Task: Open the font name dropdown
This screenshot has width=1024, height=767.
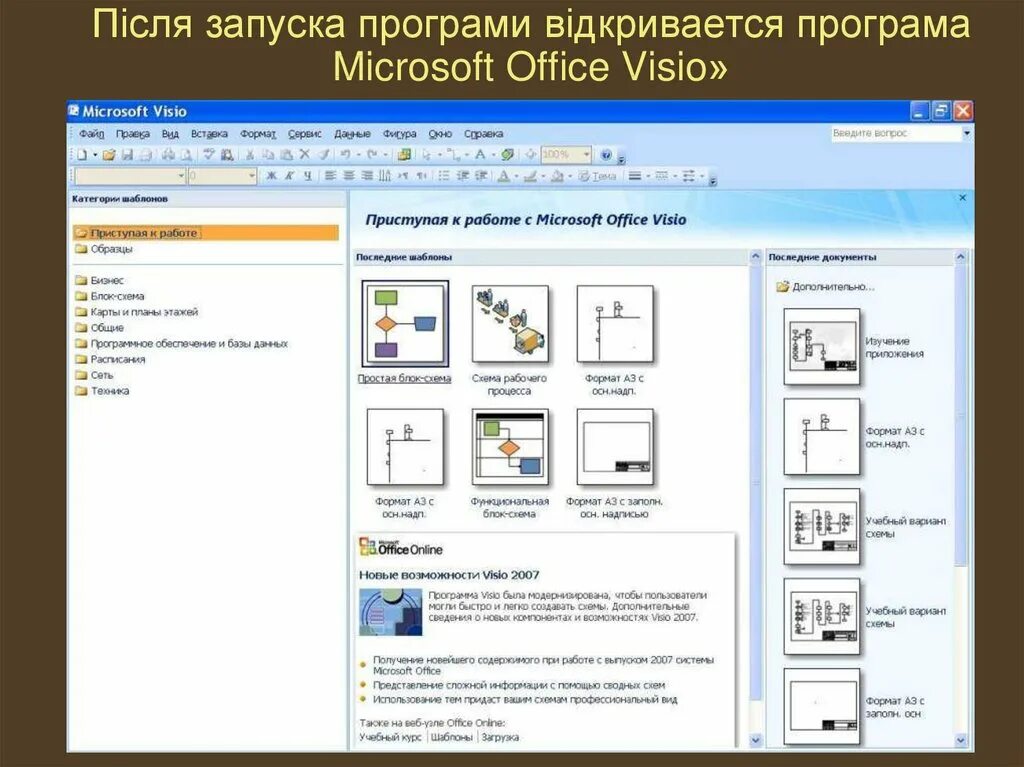Action: point(182,176)
